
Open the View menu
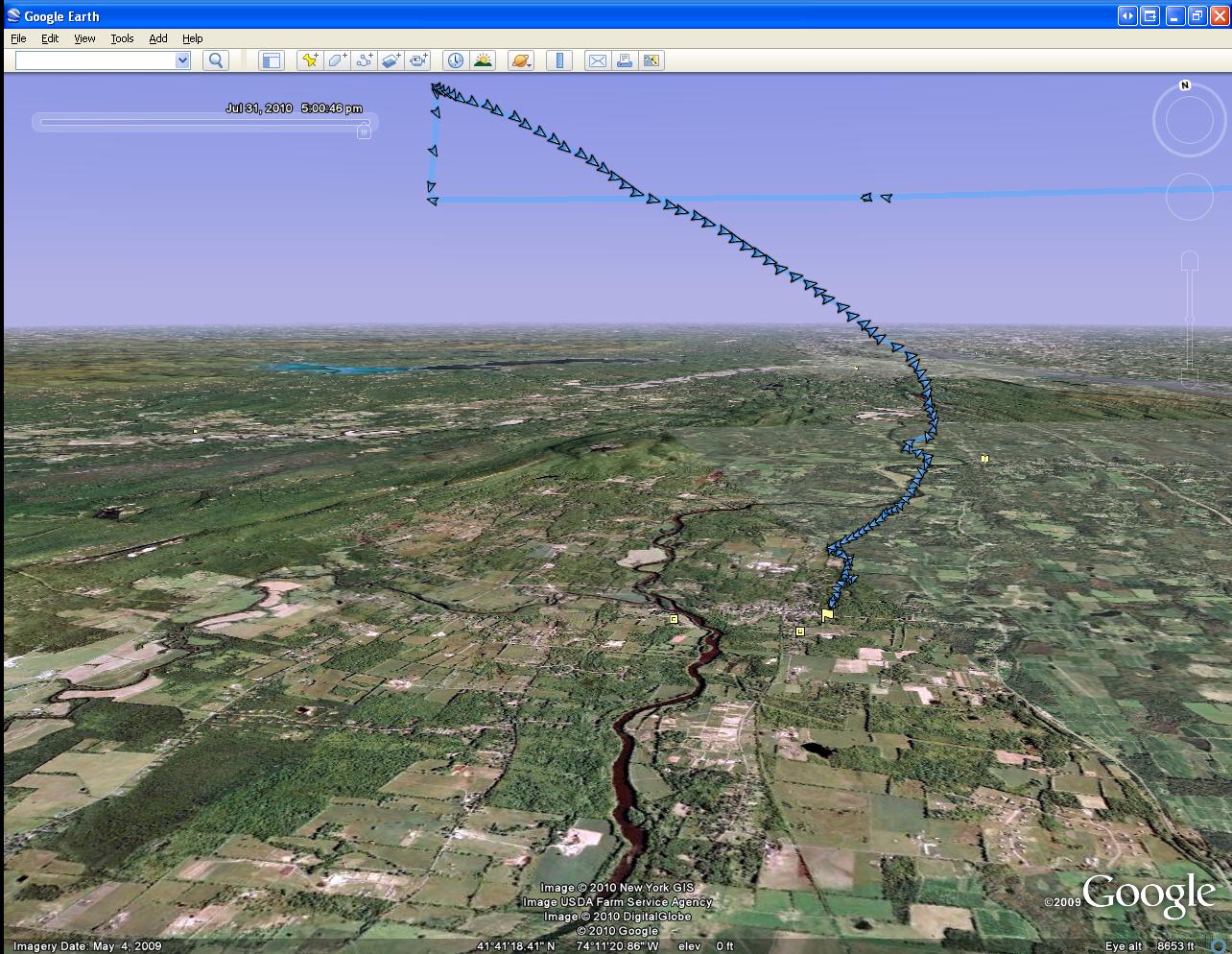(x=84, y=38)
